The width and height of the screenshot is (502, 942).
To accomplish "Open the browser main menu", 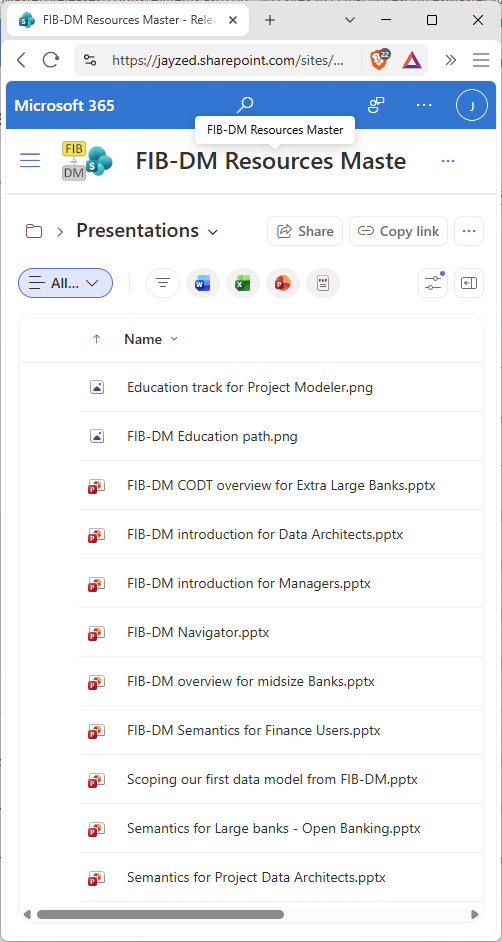I will pyautogui.click(x=481, y=60).
